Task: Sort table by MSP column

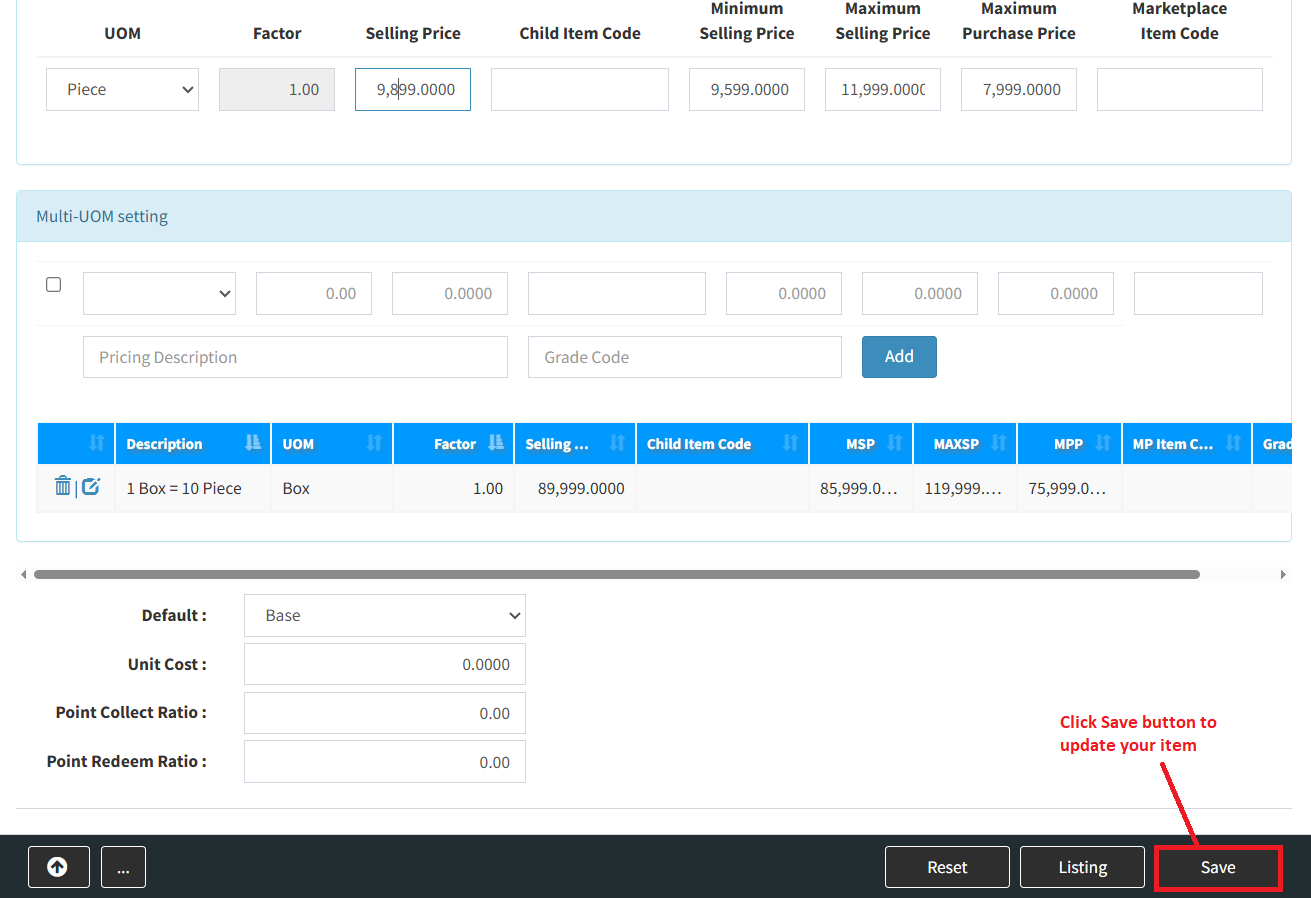Action: 860,444
